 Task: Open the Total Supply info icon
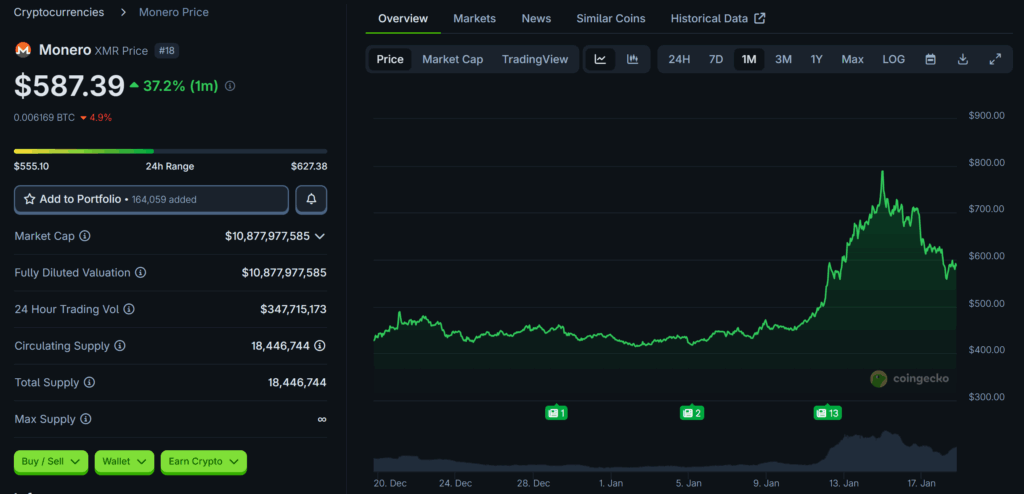(89, 382)
